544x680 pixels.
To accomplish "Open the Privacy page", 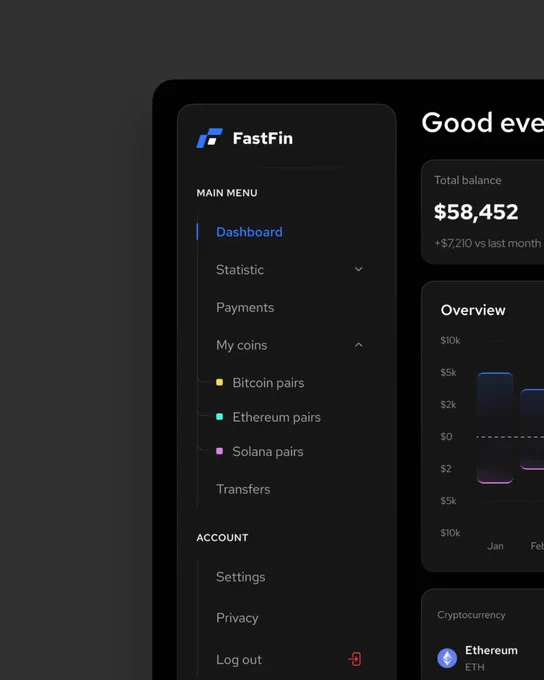I will point(237,618).
